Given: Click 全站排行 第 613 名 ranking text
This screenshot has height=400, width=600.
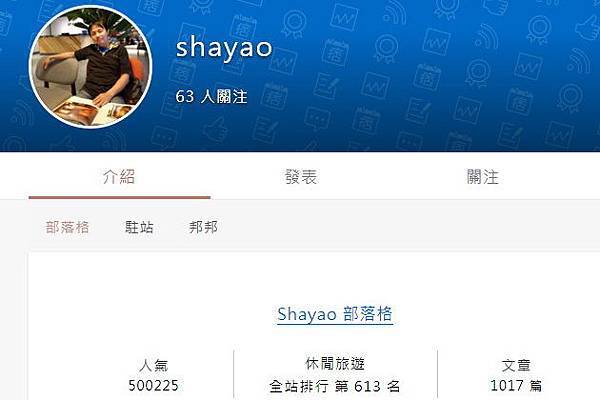Looking at the screenshot, I should pyautogui.click(x=335, y=386).
